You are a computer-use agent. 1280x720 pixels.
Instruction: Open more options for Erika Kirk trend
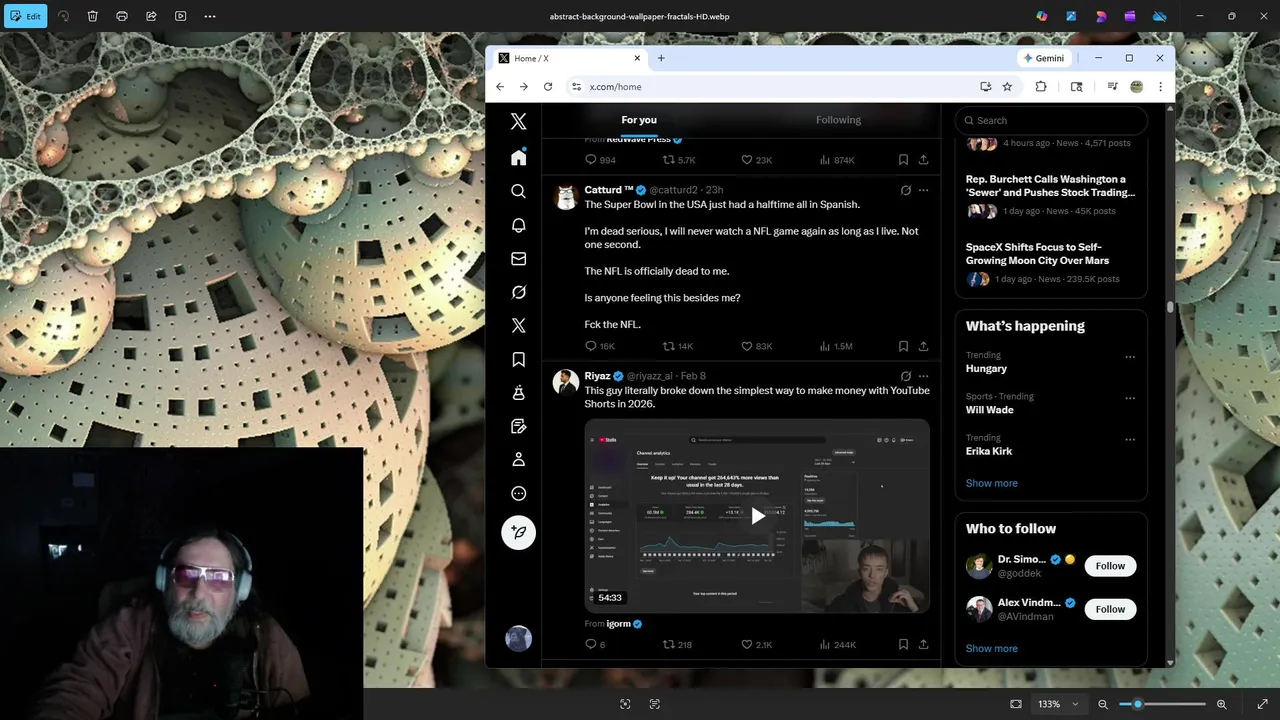click(x=1130, y=439)
